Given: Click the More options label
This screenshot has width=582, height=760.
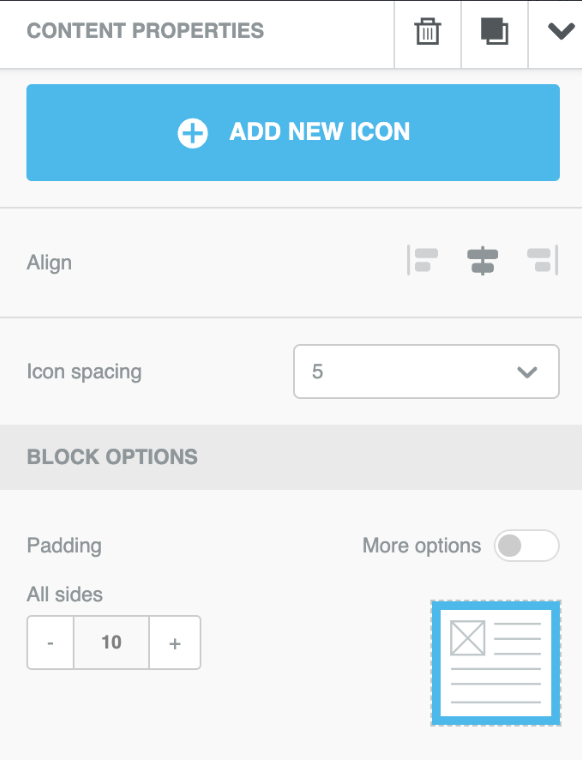Looking at the screenshot, I should click(422, 546).
